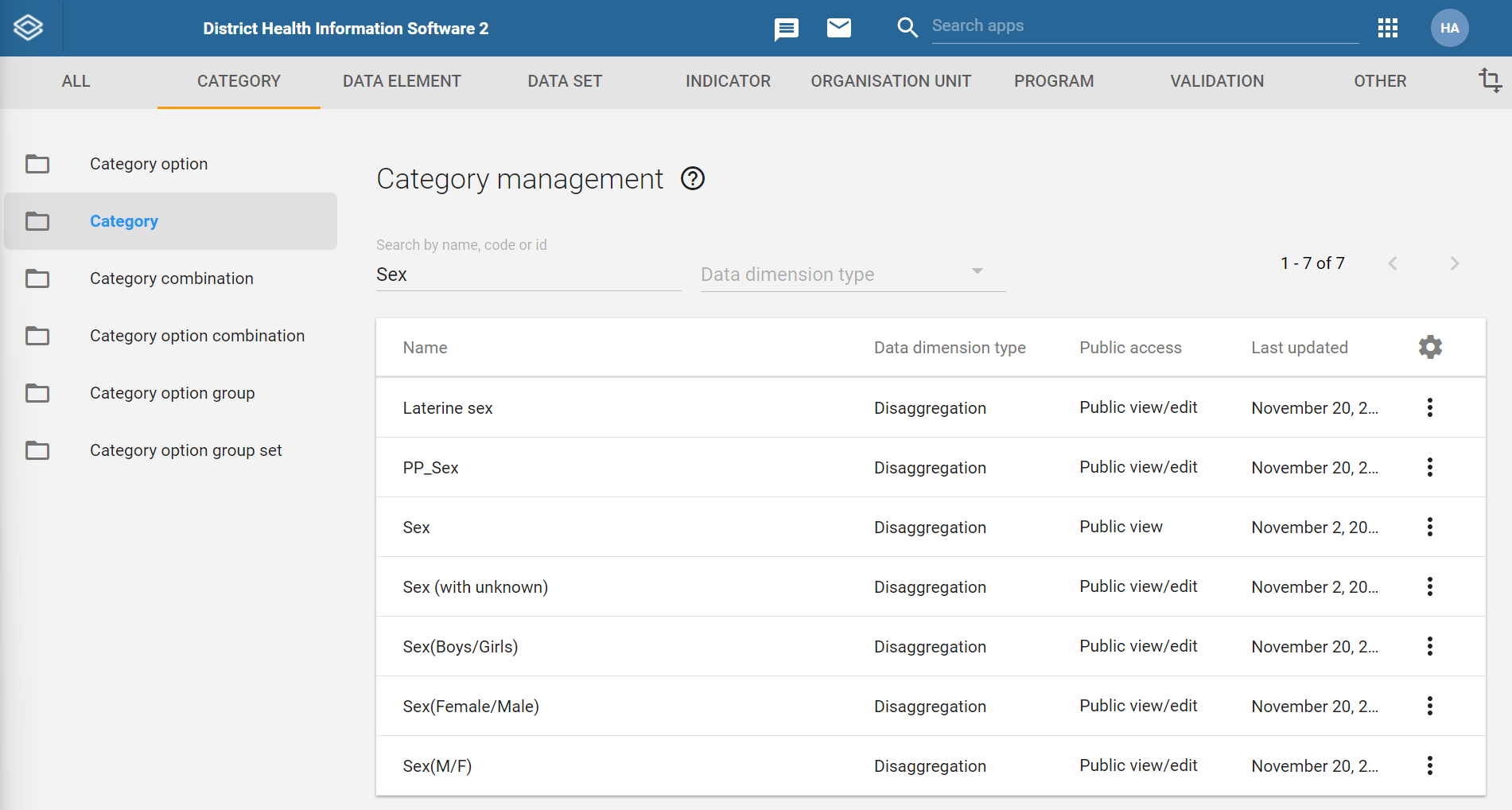Click the HA user profile avatar
This screenshot has width=1512, height=810.
[1449, 28]
